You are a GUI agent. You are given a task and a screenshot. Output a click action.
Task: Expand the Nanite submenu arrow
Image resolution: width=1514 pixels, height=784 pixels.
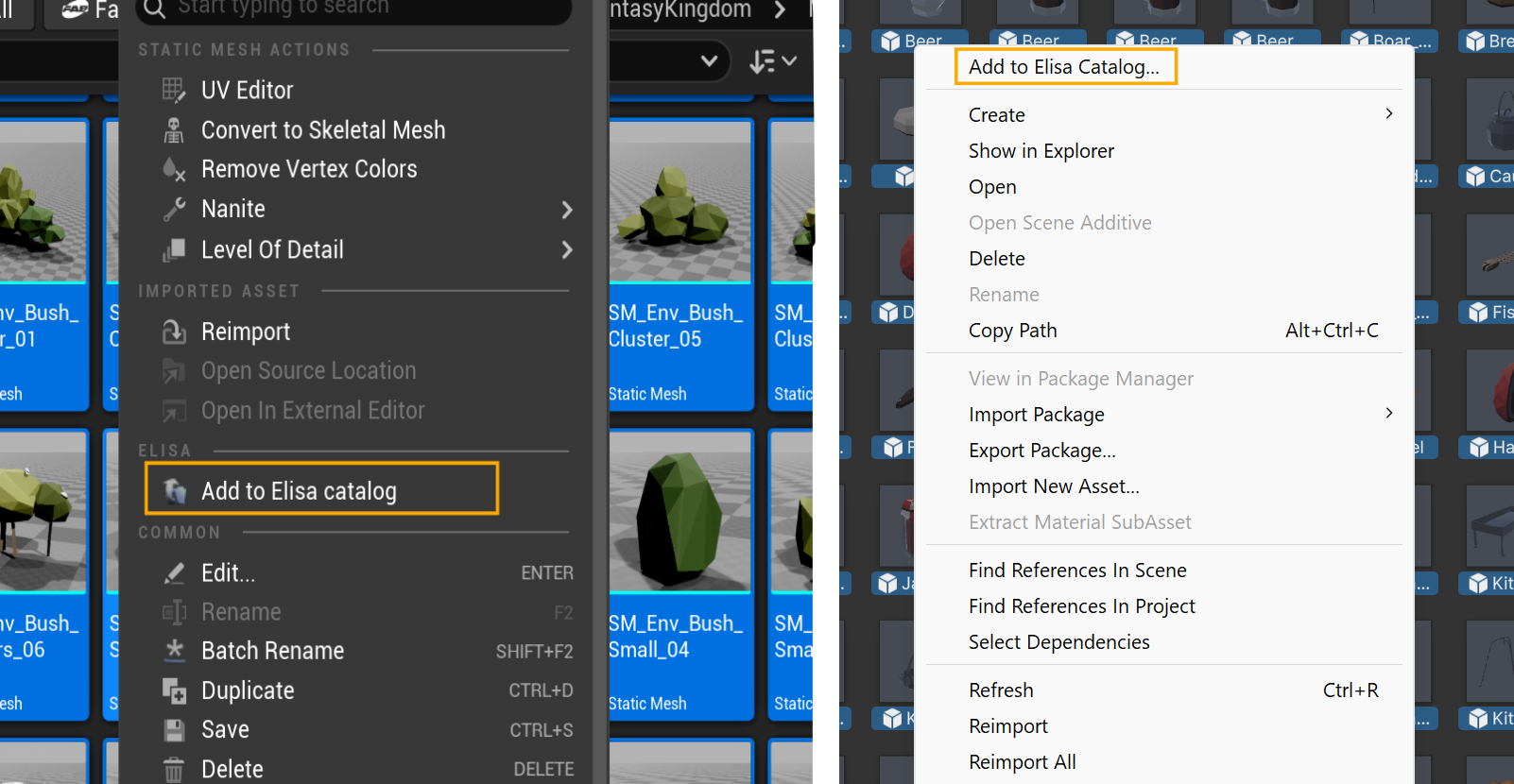tap(567, 210)
